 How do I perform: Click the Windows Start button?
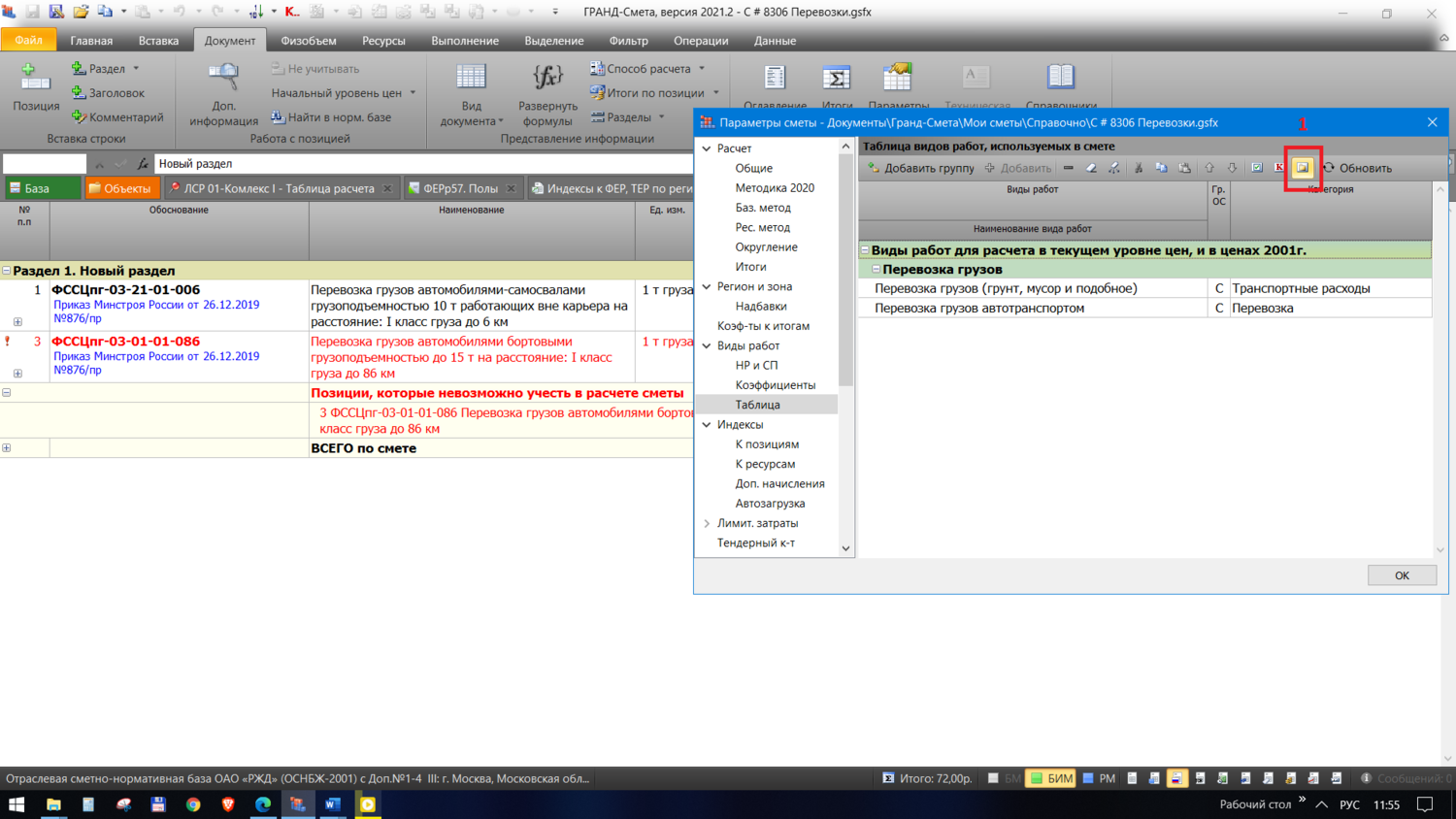coord(17,804)
